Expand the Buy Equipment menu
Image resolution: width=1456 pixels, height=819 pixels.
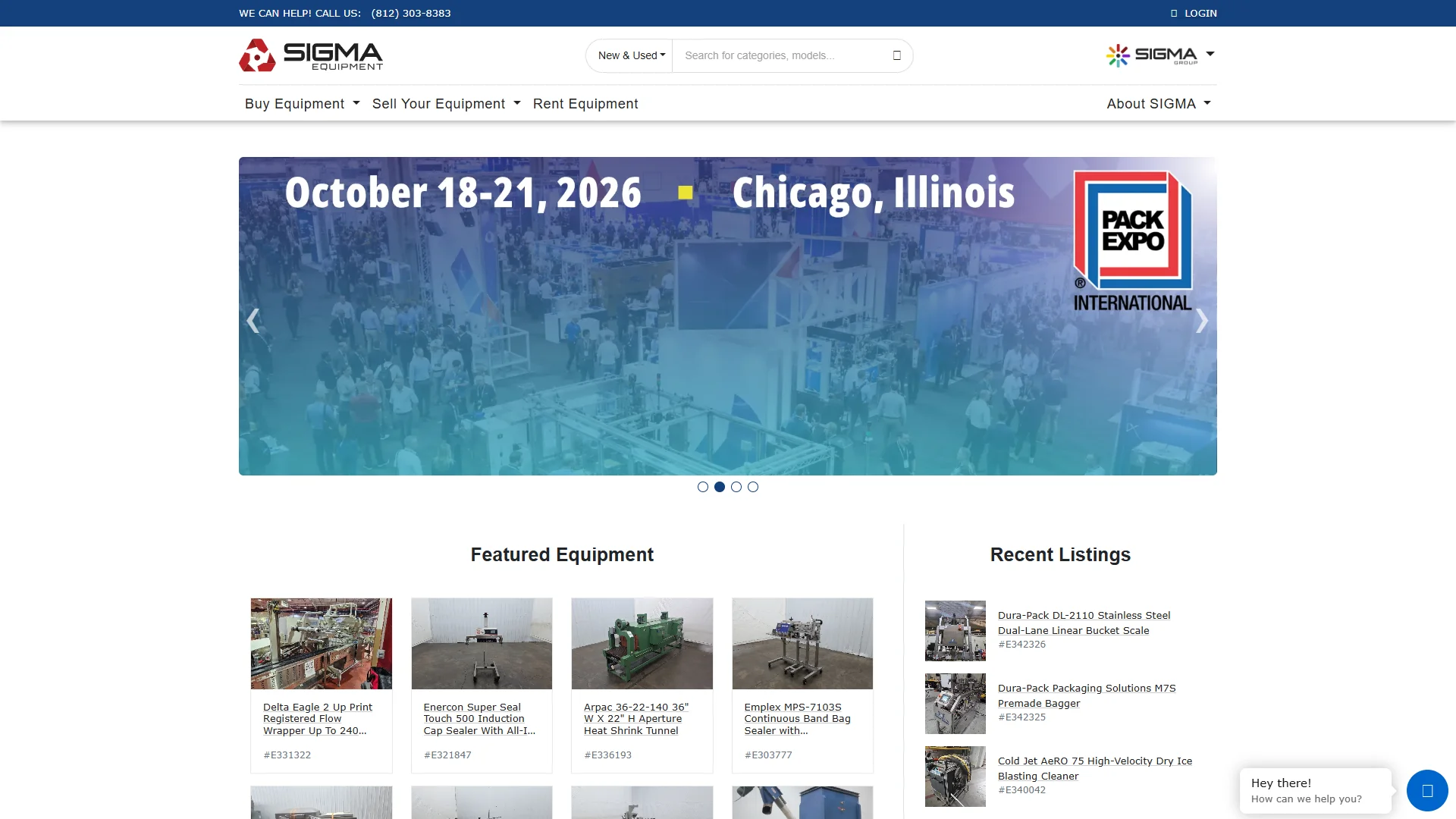pyautogui.click(x=302, y=104)
